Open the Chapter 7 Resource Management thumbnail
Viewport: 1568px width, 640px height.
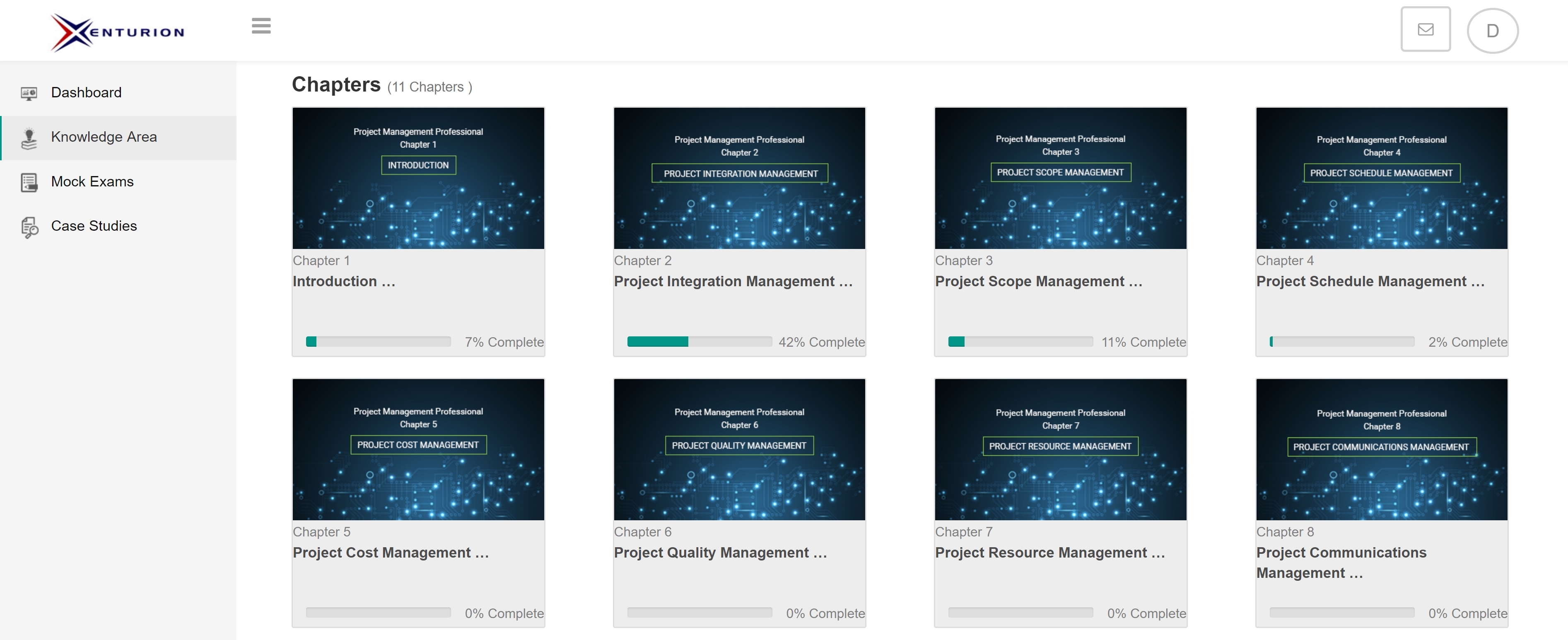point(1060,449)
